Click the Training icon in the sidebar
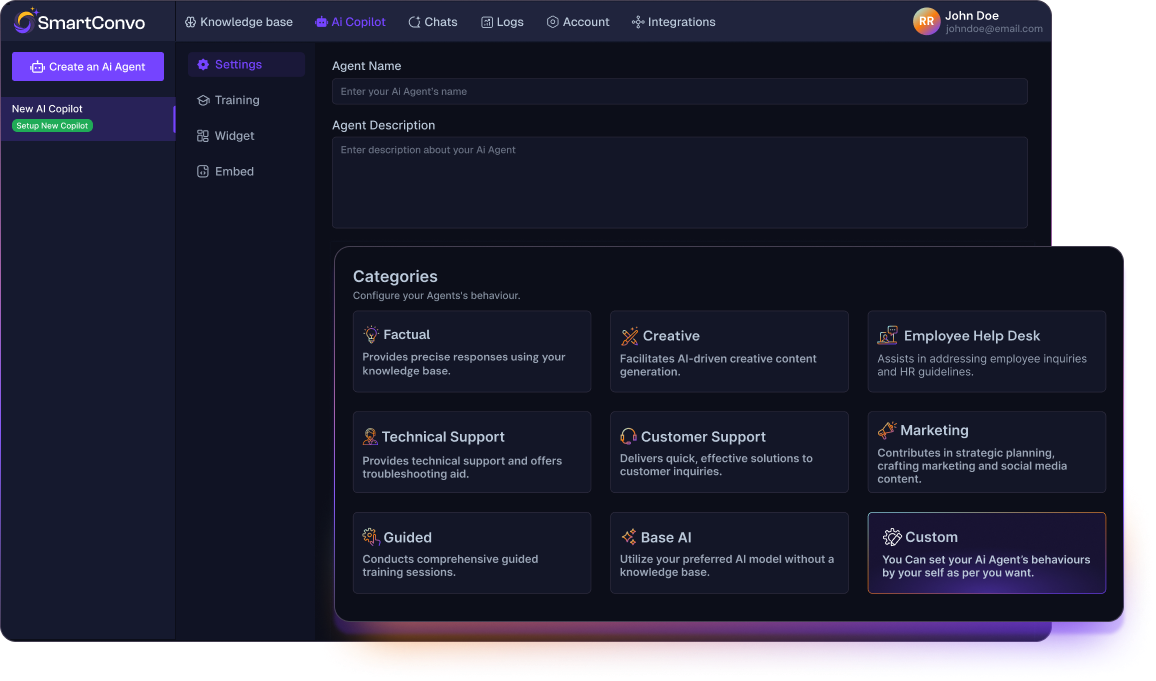Viewport: 1156px width, 681px height. (x=204, y=100)
